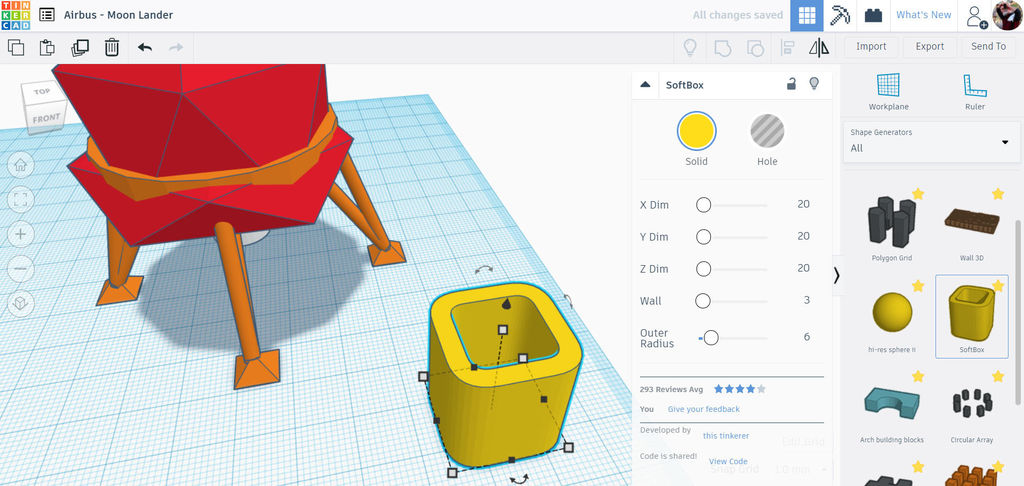The width and height of the screenshot is (1024, 486).
Task: Toggle favorite star on Wall 3D
Action: coord(997,194)
